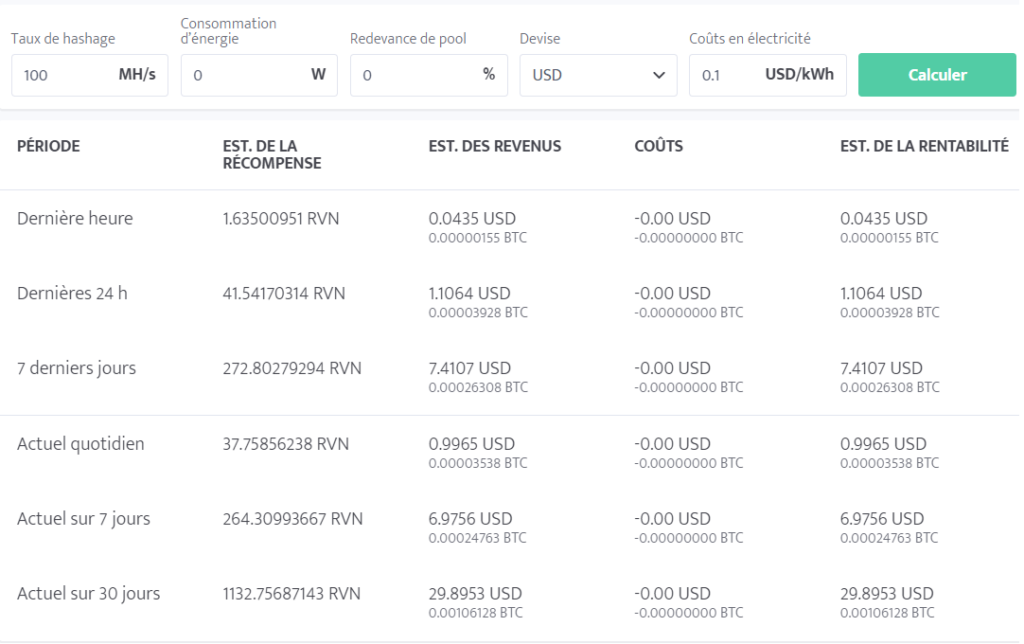The image size is (1024, 644).
Task: Click the COÛTS column header
Action: click(658, 146)
